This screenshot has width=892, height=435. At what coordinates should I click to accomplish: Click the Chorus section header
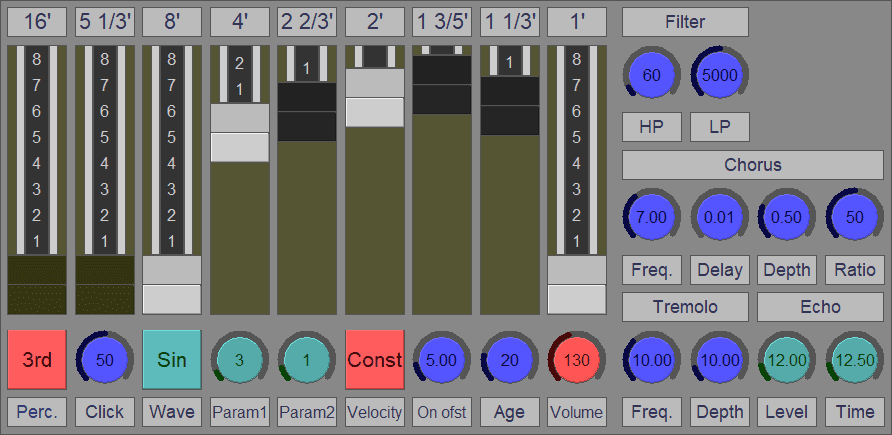pos(753,165)
